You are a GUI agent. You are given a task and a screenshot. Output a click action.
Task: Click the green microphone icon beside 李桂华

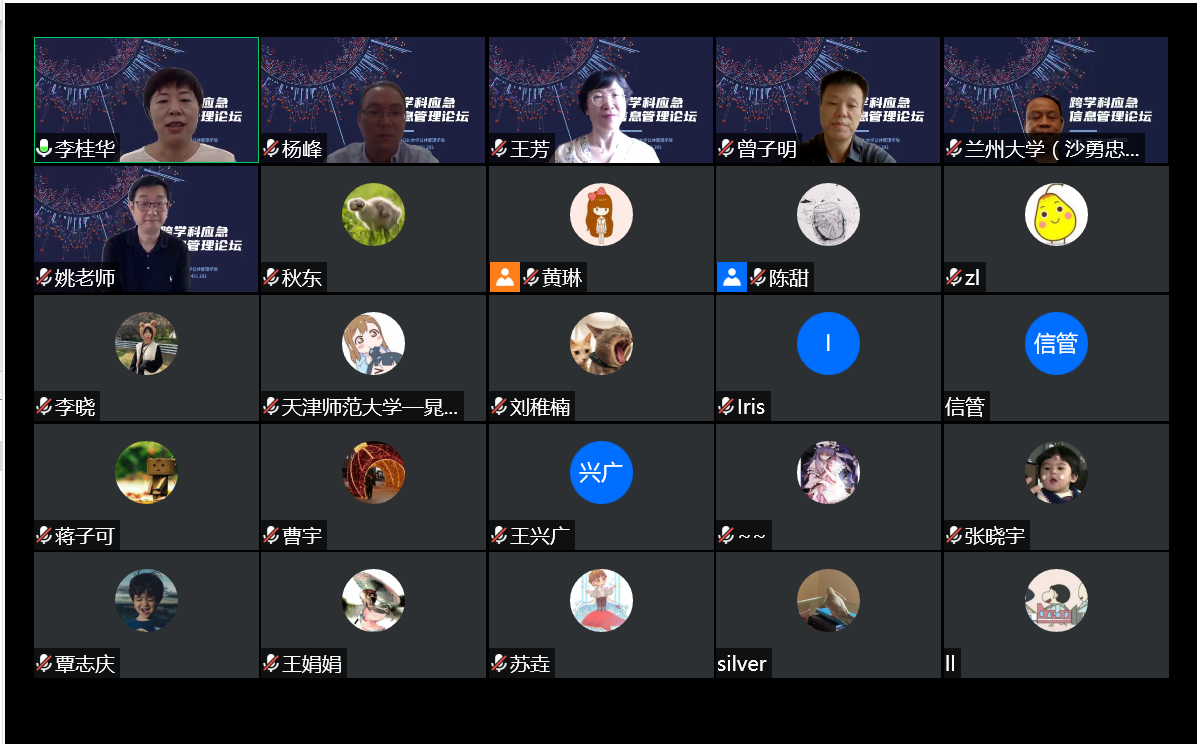tap(44, 148)
